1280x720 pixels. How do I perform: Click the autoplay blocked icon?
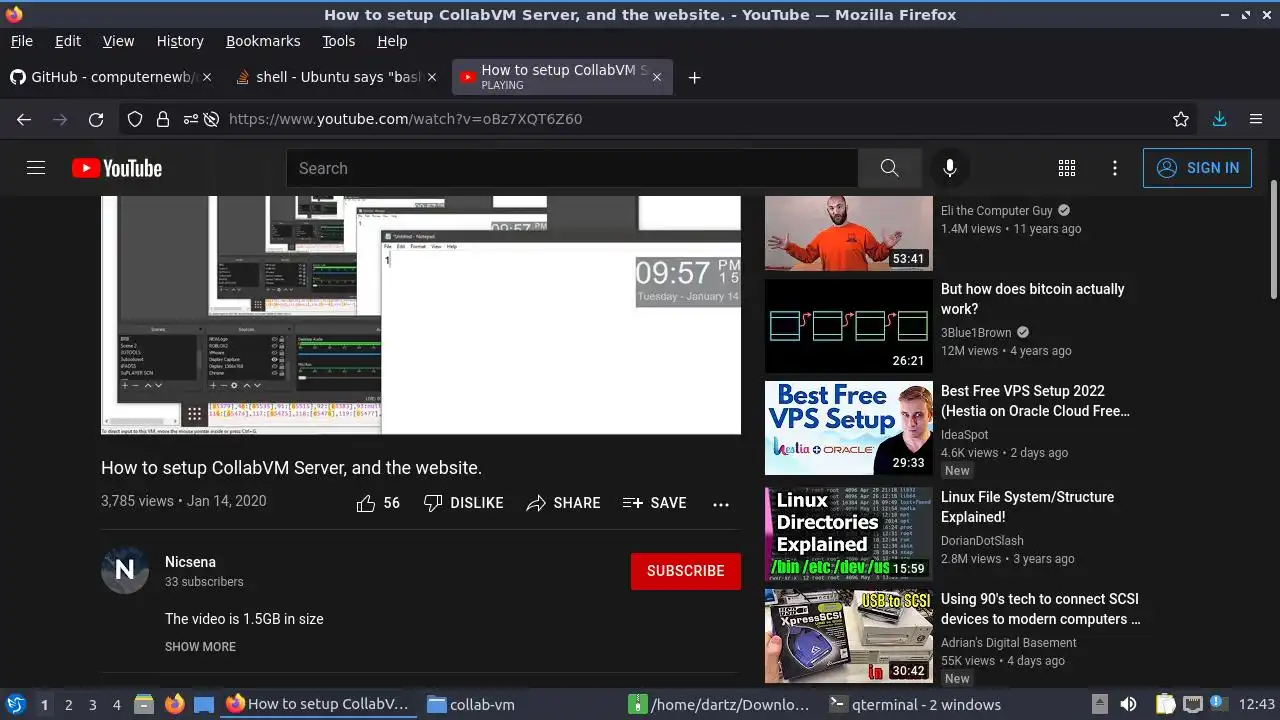(211, 119)
